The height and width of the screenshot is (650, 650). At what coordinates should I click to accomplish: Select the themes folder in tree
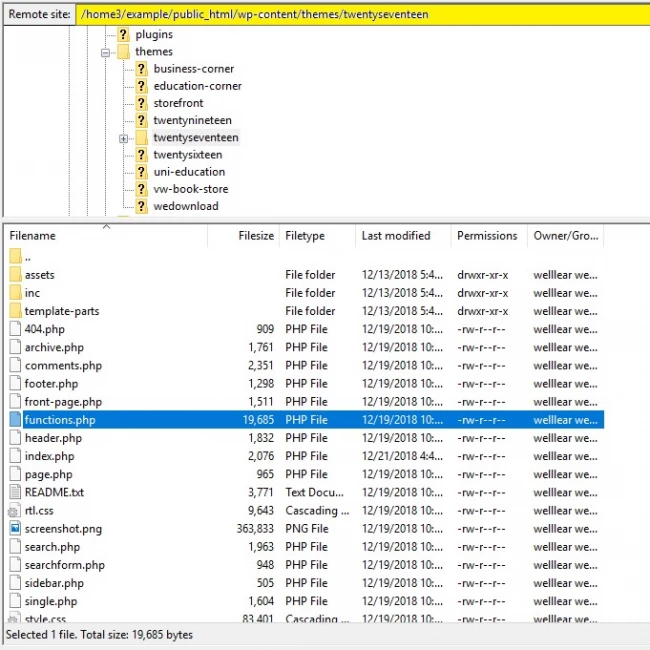(x=154, y=51)
